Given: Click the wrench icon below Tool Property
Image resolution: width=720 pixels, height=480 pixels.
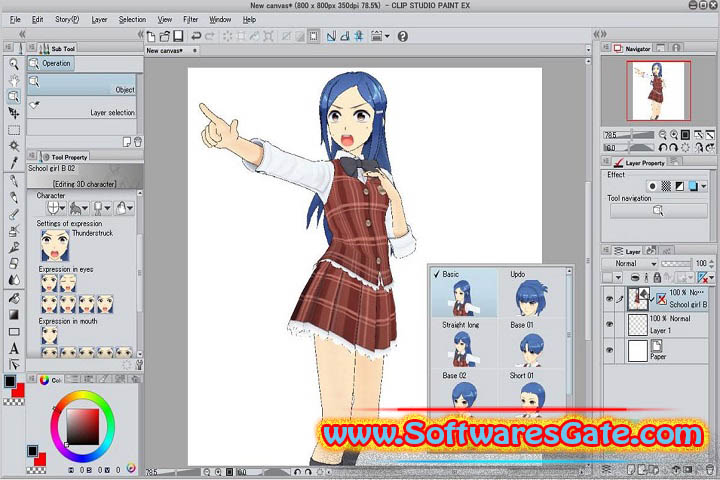Looking at the screenshot, I should [139, 365].
